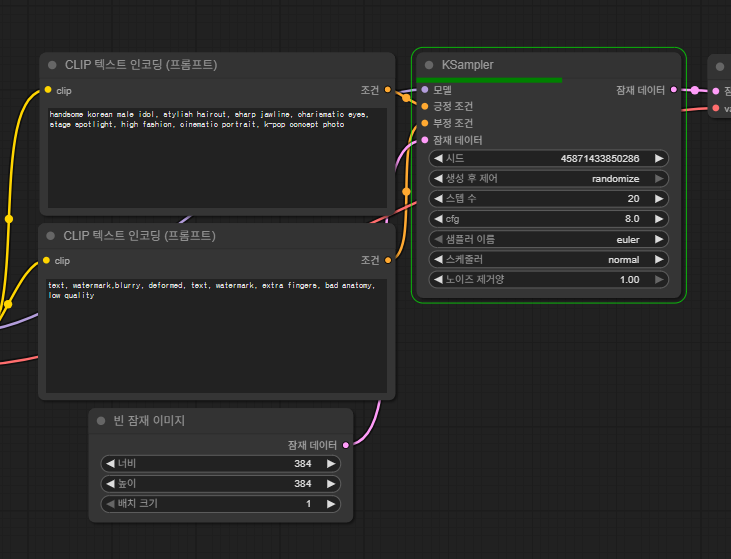The image size is (731, 559).
Task: Open the 샘플러 이름 euler dropdown
Action: point(548,239)
